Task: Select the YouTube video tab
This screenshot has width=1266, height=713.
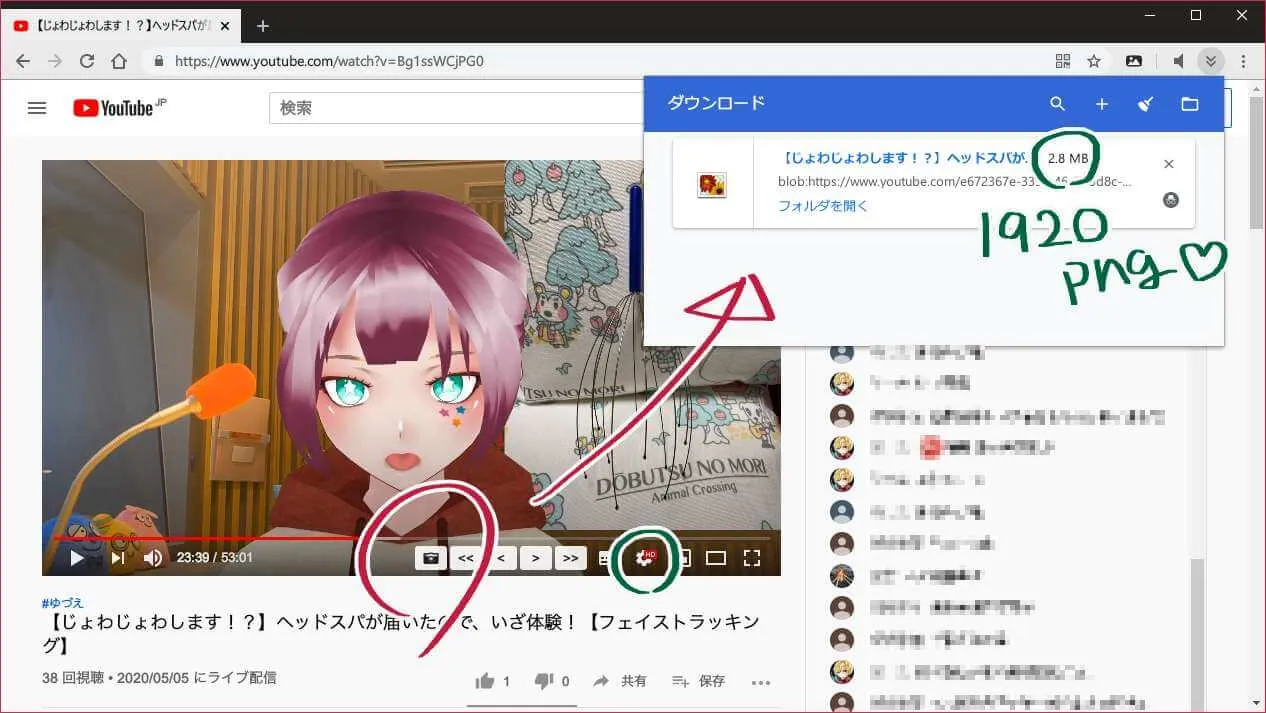Action: point(120,26)
